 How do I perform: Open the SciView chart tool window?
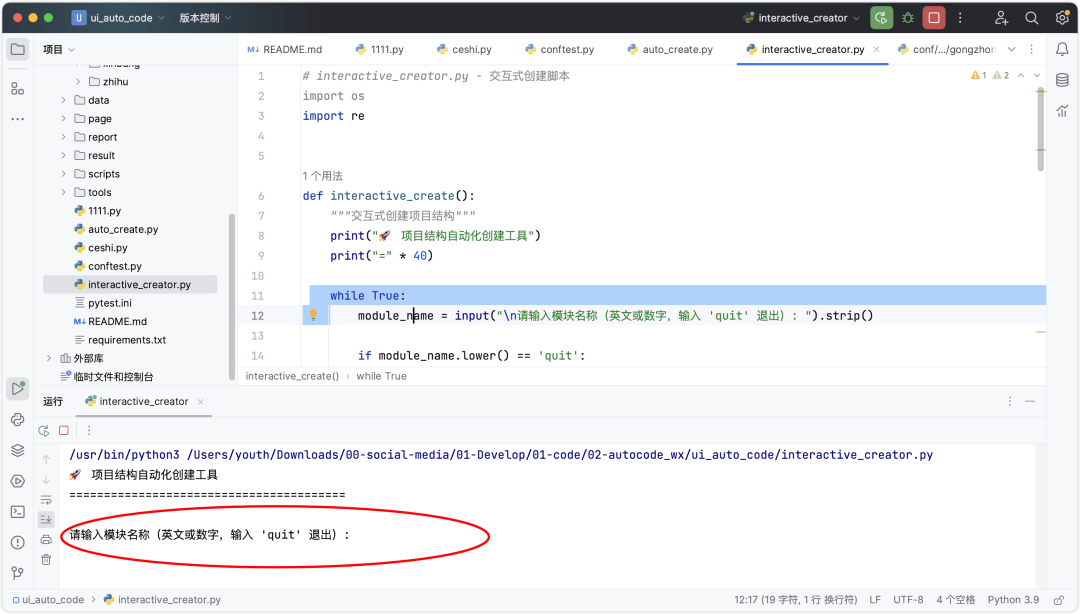(x=1062, y=110)
